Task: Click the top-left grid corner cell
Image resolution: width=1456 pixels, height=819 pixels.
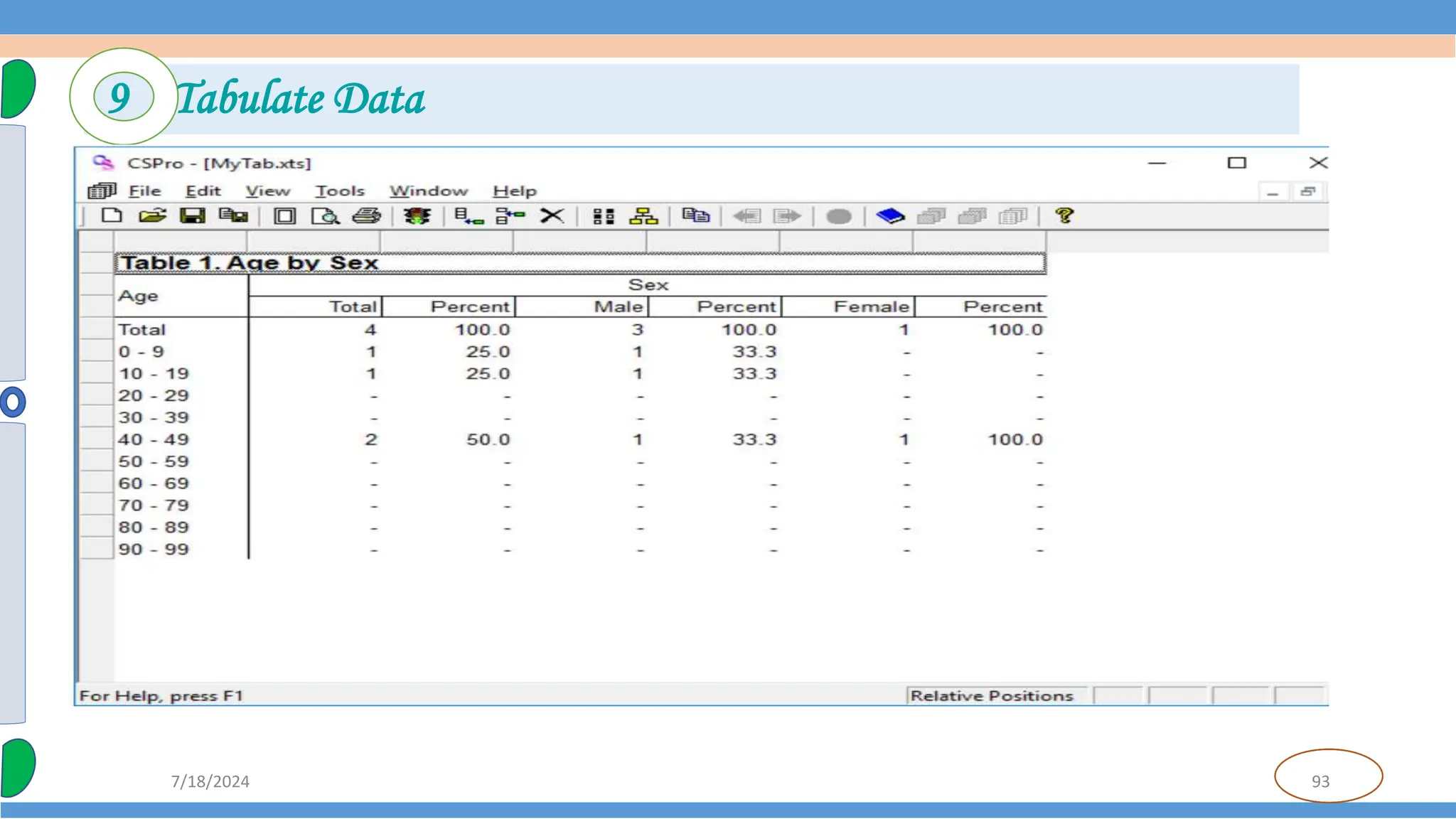Action: [x=97, y=242]
